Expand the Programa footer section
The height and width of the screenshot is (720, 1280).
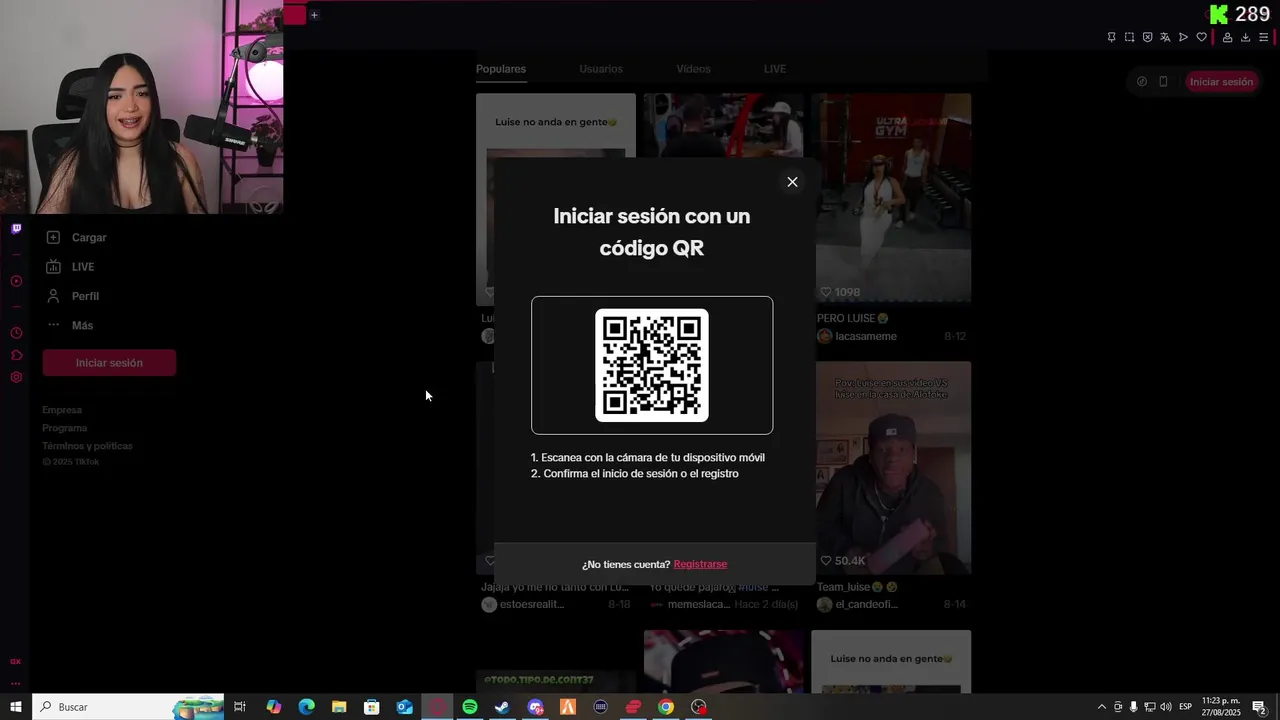64,428
